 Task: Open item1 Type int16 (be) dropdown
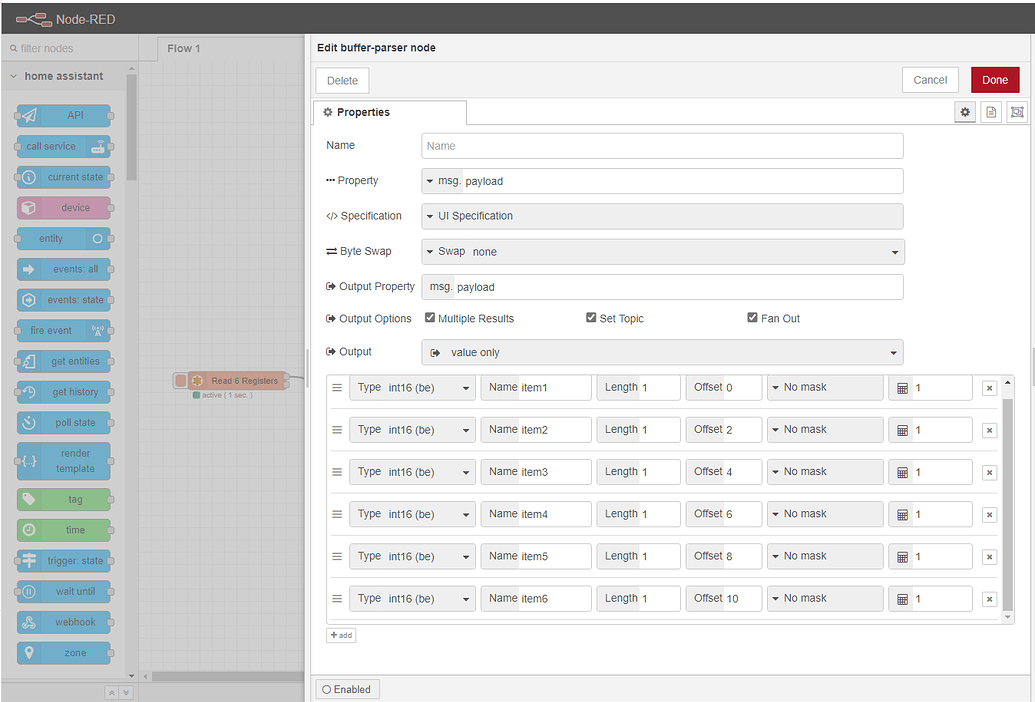click(412, 388)
